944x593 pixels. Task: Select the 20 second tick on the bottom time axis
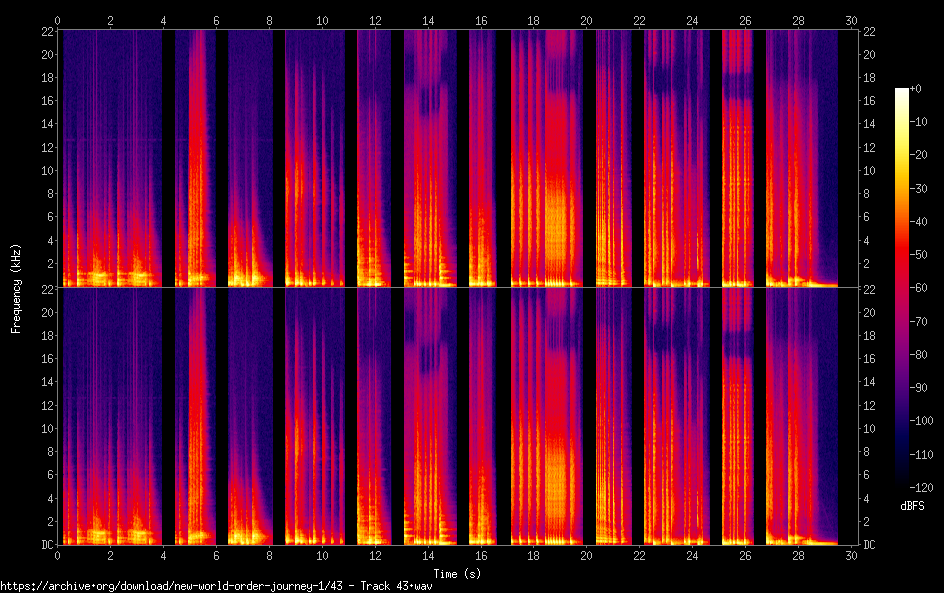[586, 554]
